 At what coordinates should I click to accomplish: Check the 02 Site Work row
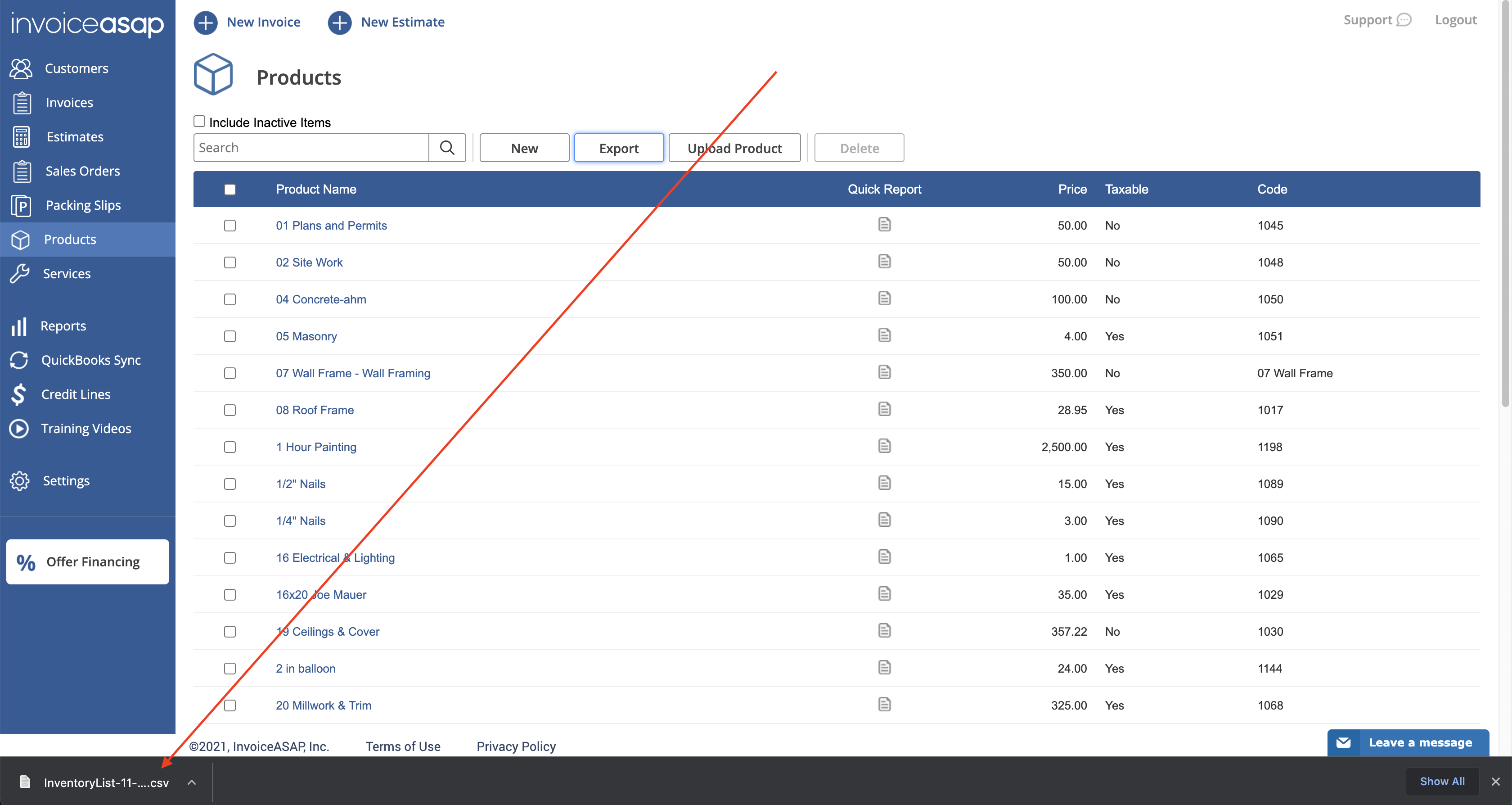tap(230, 263)
